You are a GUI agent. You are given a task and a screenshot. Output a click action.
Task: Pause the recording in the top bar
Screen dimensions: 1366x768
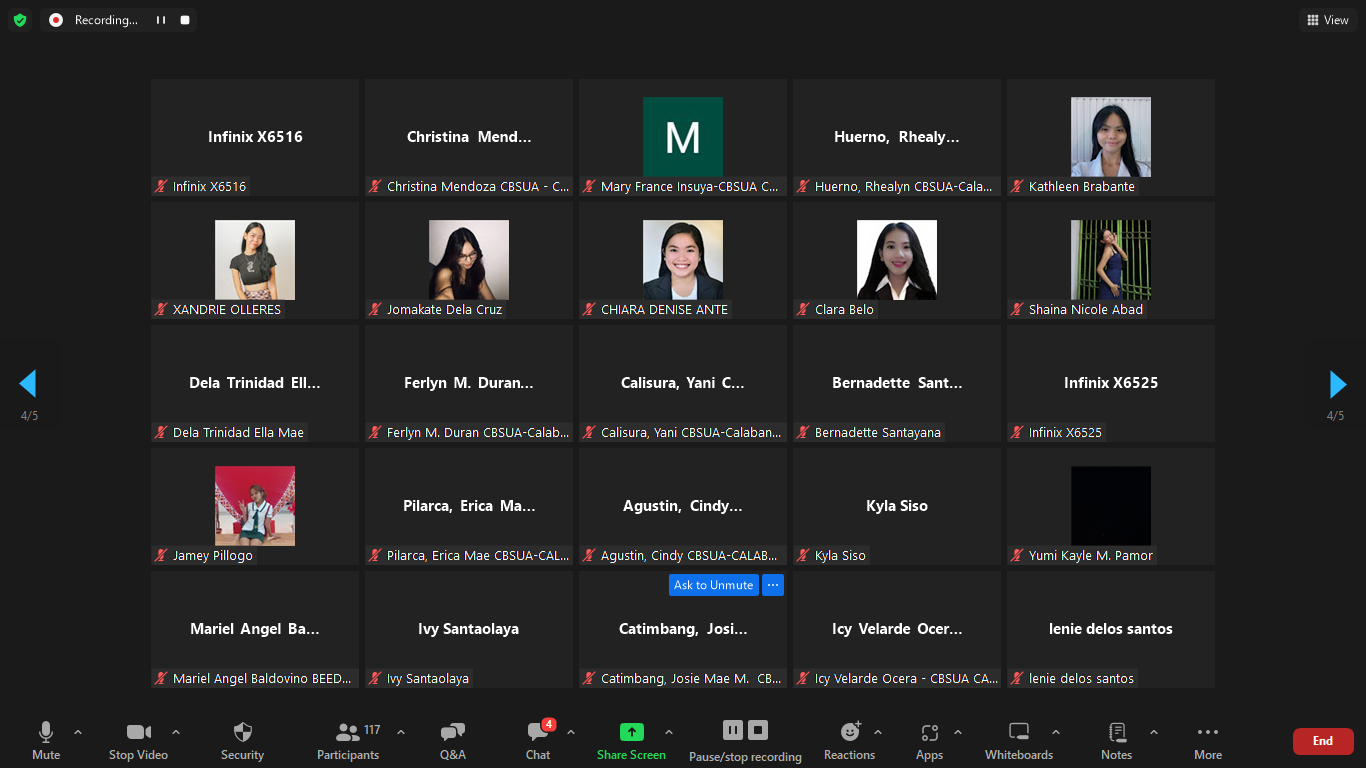click(x=161, y=20)
